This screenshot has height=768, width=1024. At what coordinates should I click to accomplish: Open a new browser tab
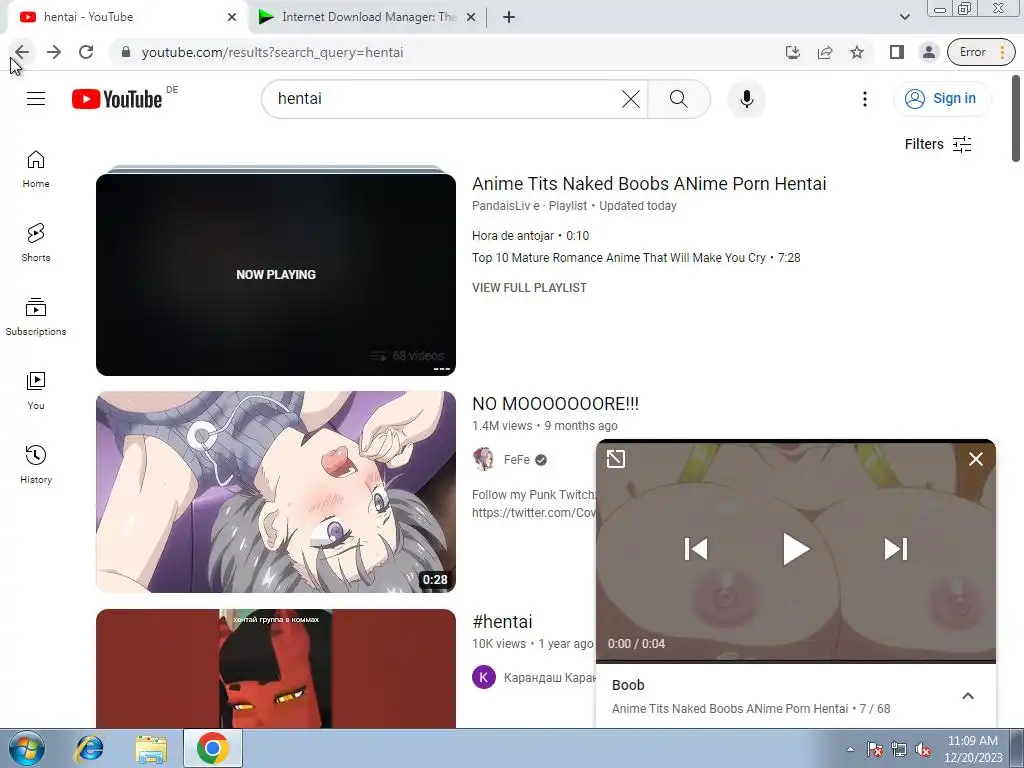[509, 17]
